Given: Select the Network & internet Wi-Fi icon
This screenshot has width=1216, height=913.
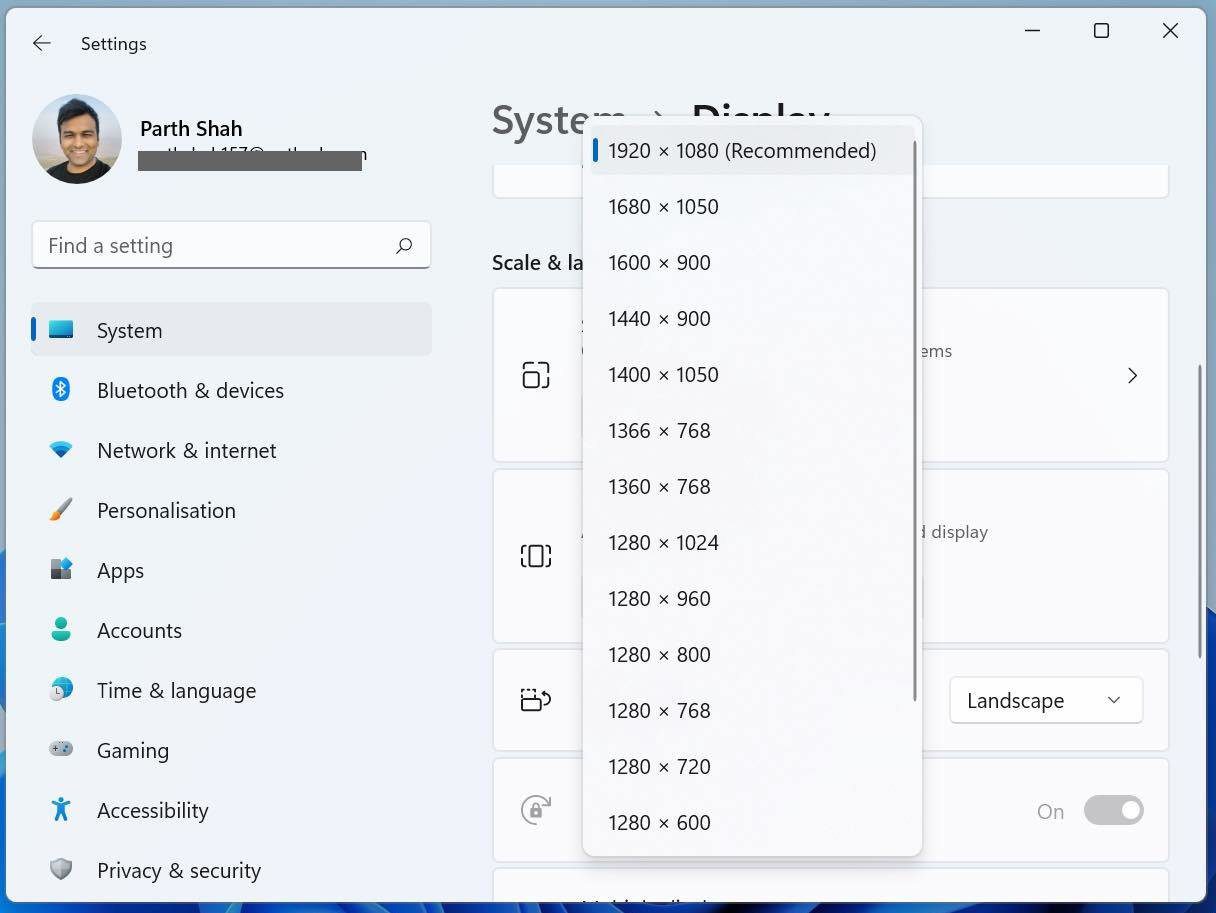Looking at the screenshot, I should point(61,450).
